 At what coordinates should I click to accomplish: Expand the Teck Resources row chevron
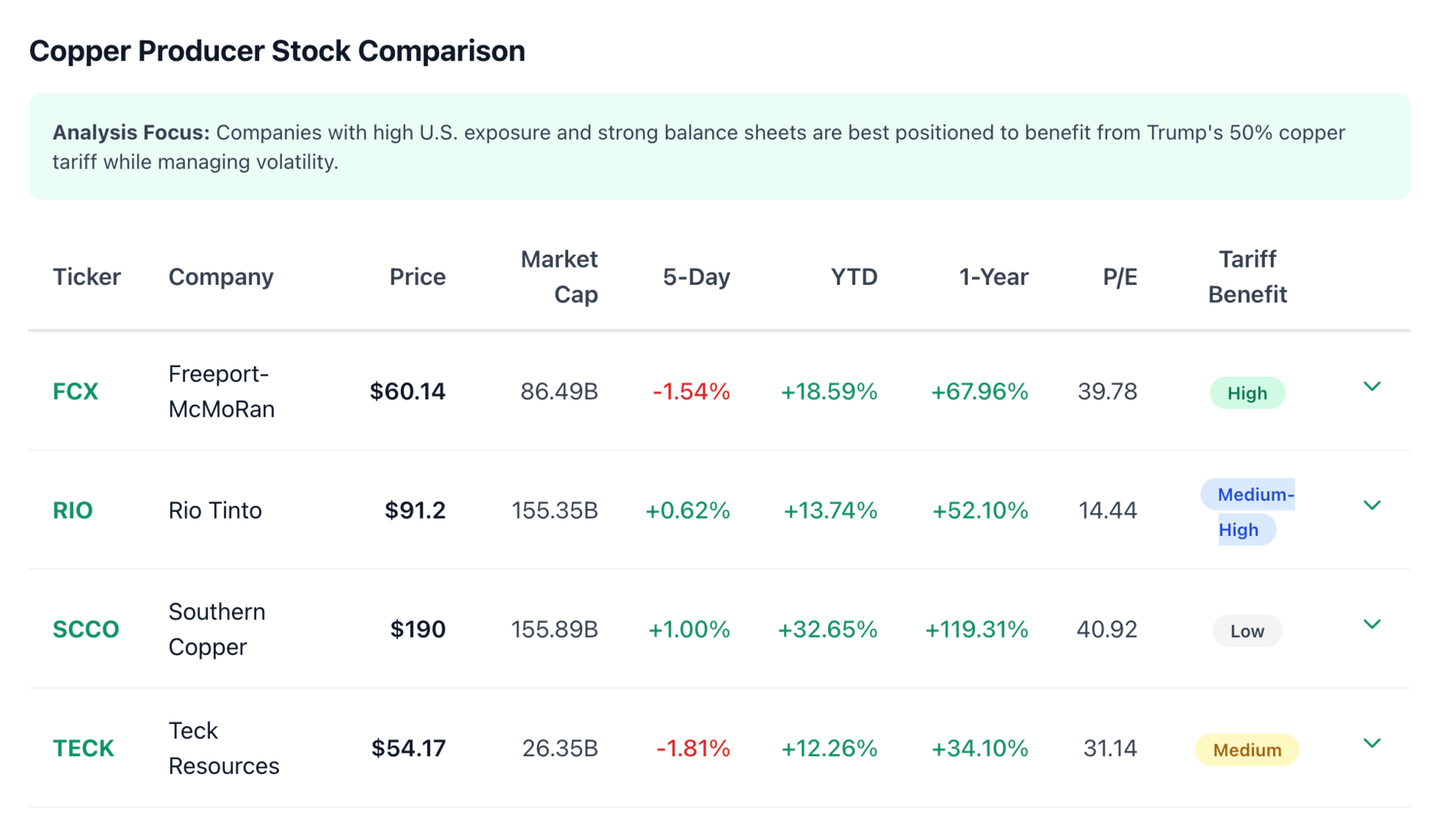[x=1372, y=744]
